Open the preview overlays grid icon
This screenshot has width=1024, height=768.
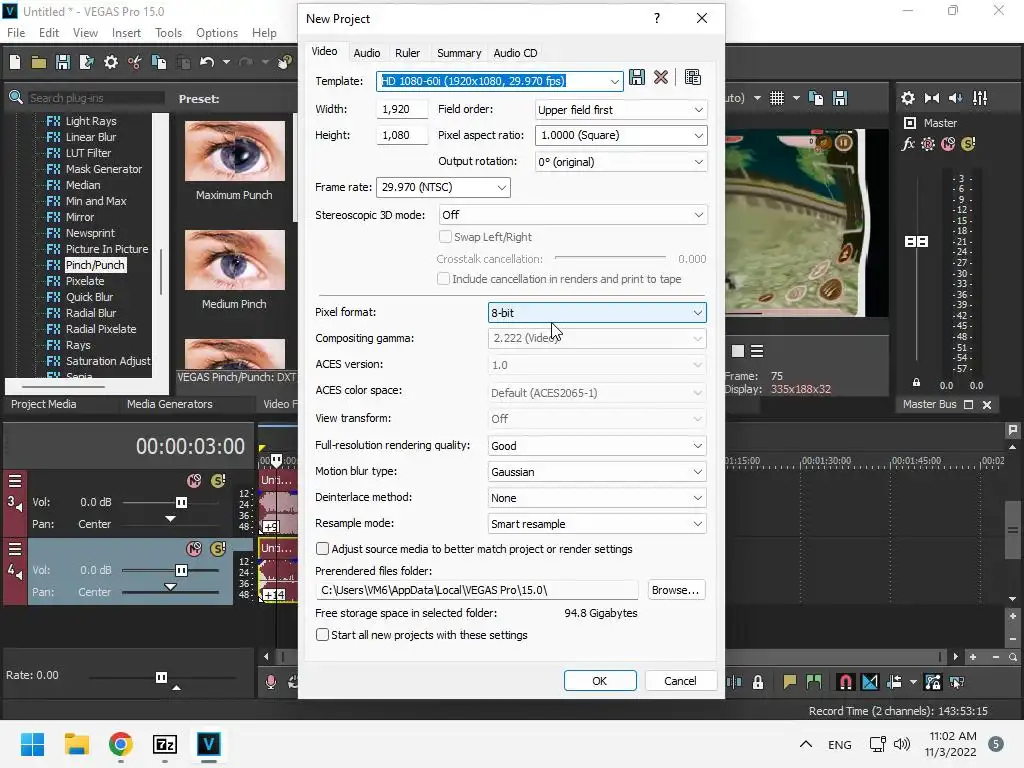776,98
